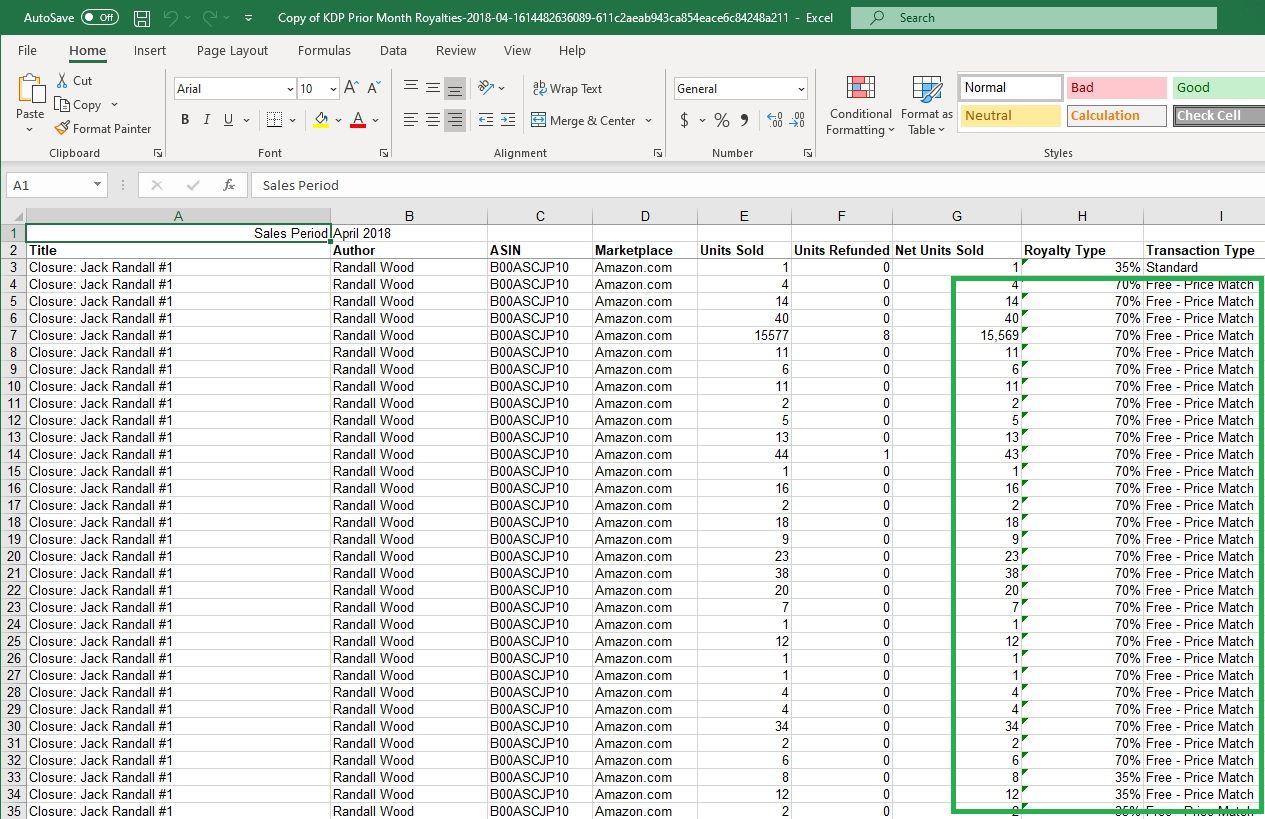1265x819 pixels.
Task: Activate the Format Painter
Action: click(x=103, y=129)
